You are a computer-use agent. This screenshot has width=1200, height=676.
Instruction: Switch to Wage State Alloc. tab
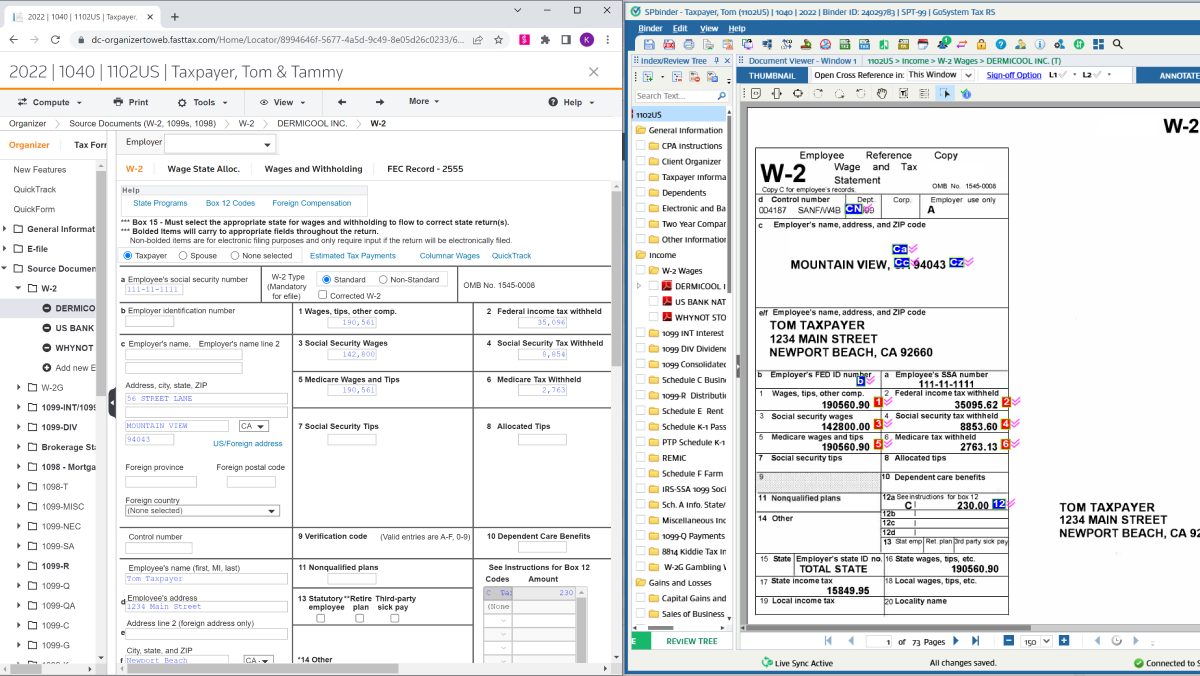tap(203, 169)
